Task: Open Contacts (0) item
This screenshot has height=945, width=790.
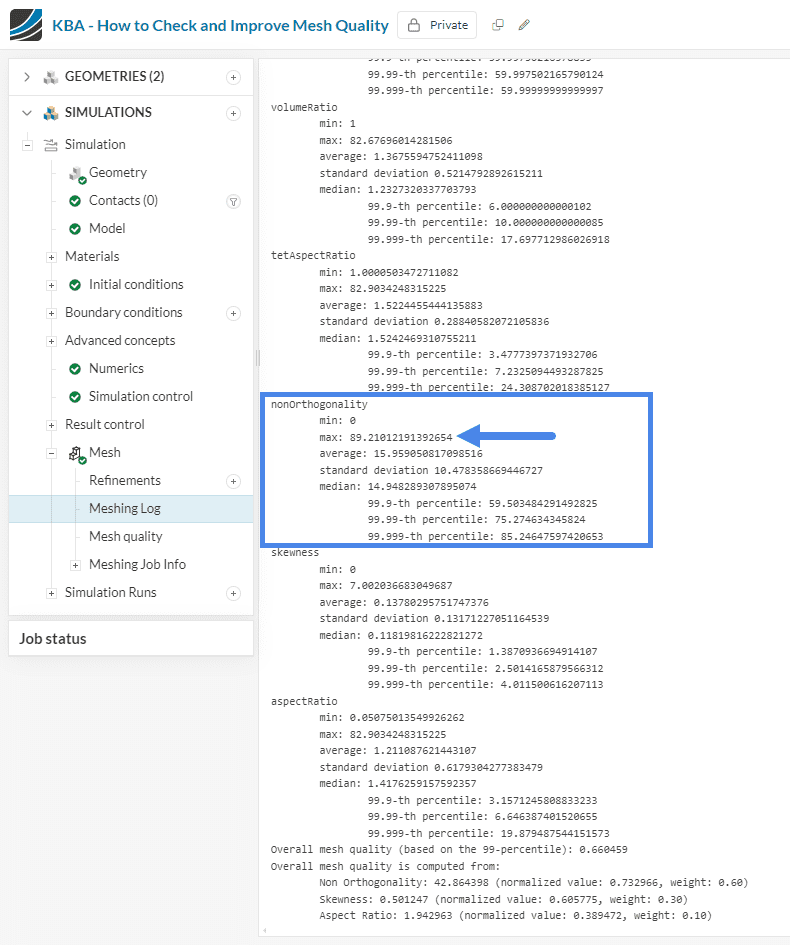Action: [123, 200]
